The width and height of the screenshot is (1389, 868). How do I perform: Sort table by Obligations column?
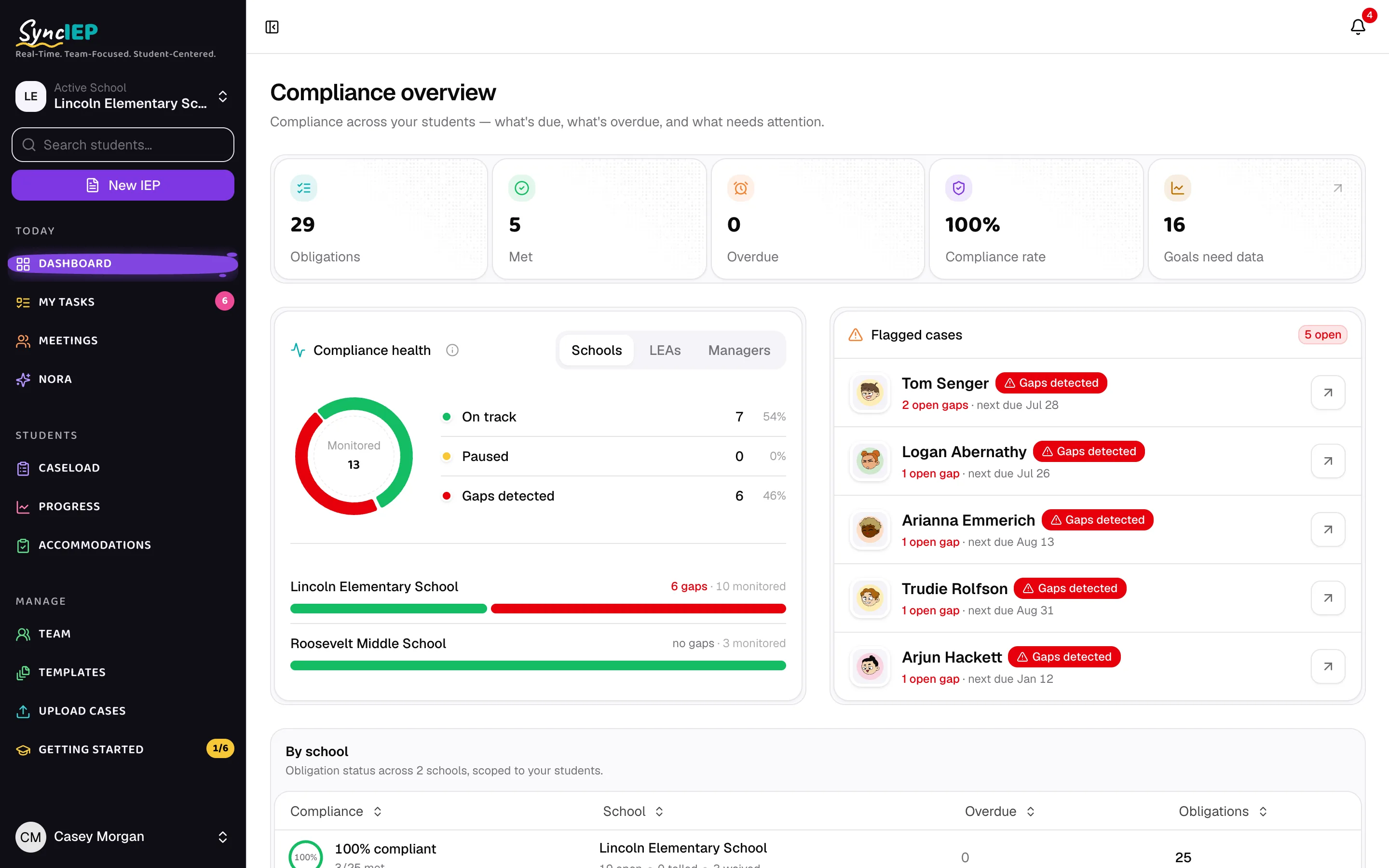(1223, 811)
